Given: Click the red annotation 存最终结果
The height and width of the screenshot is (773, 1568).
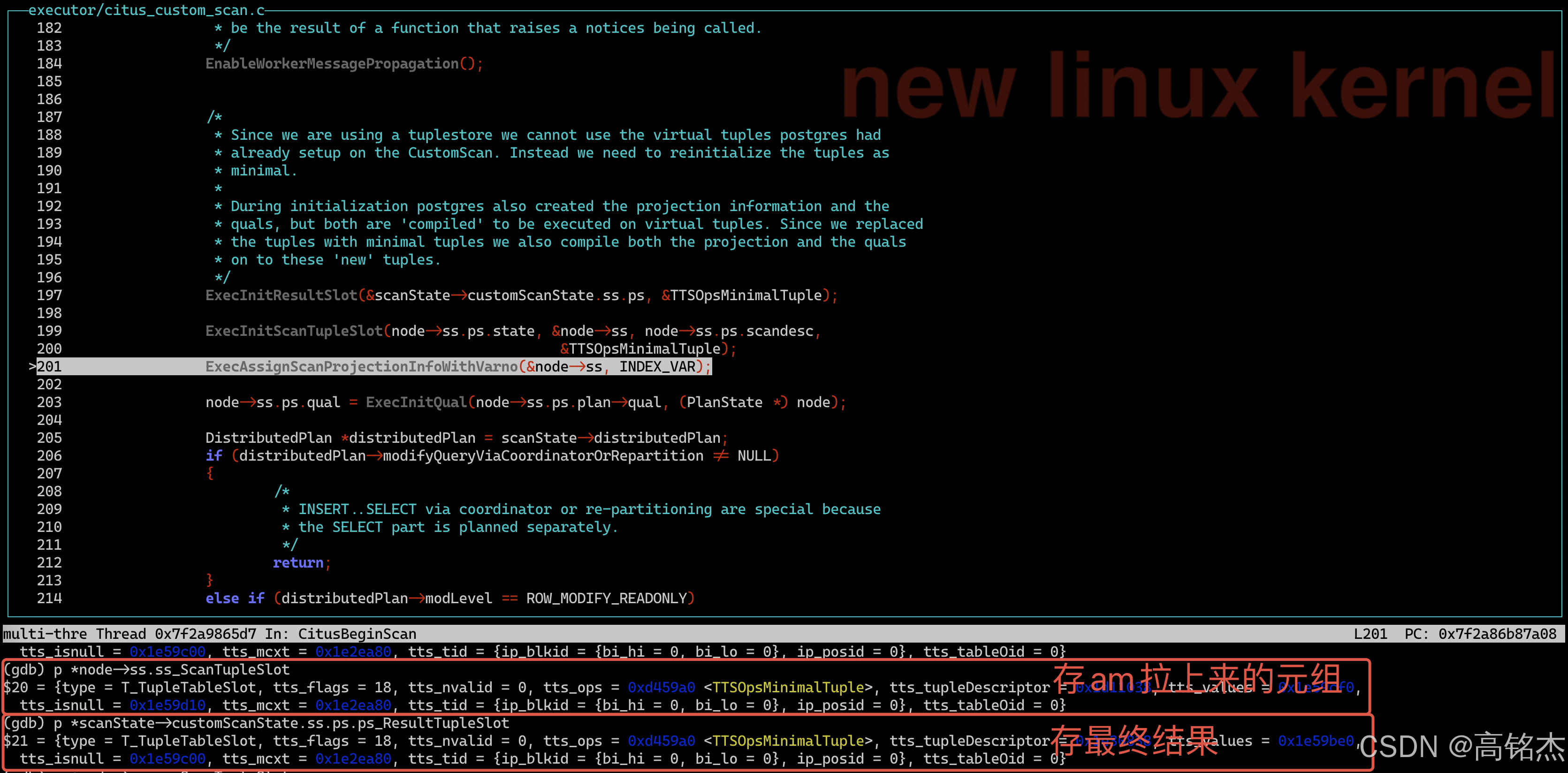Looking at the screenshot, I should [1134, 741].
